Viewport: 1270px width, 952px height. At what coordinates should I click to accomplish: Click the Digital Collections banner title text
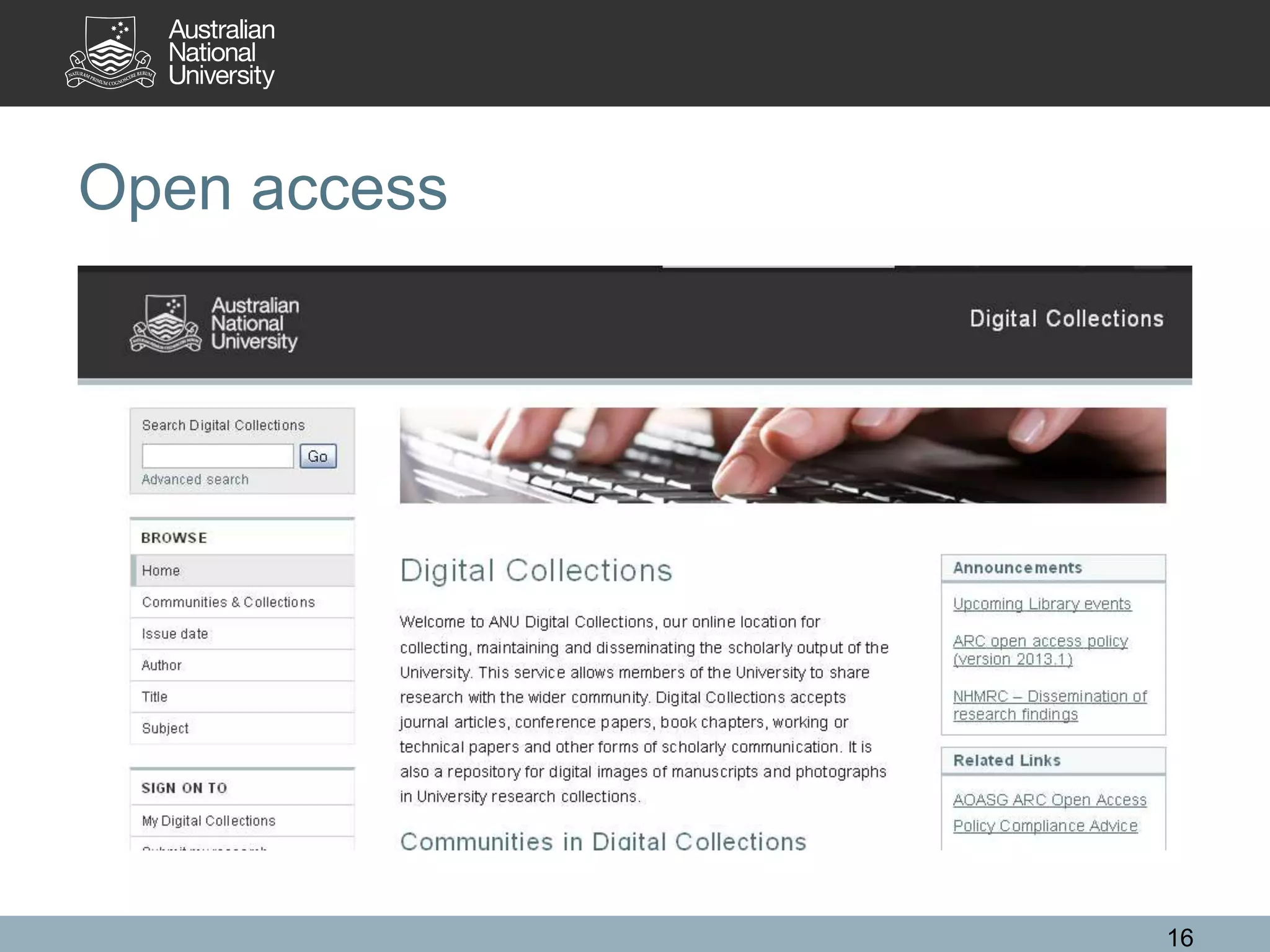click(1067, 319)
